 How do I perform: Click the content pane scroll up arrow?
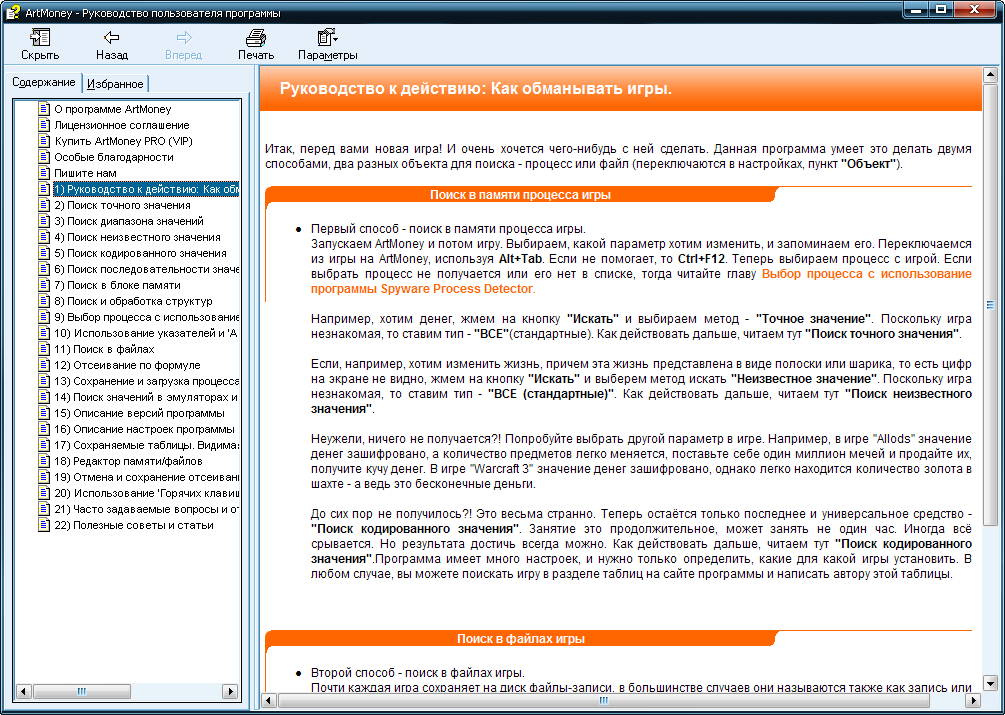pyautogui.click(x=990, y=74)
